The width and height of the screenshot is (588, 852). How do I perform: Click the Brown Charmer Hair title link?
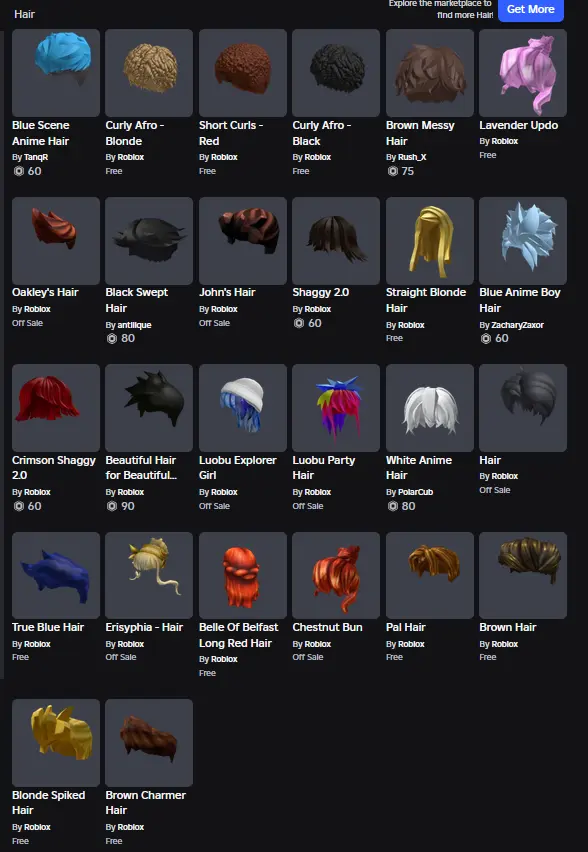point(146,802)
